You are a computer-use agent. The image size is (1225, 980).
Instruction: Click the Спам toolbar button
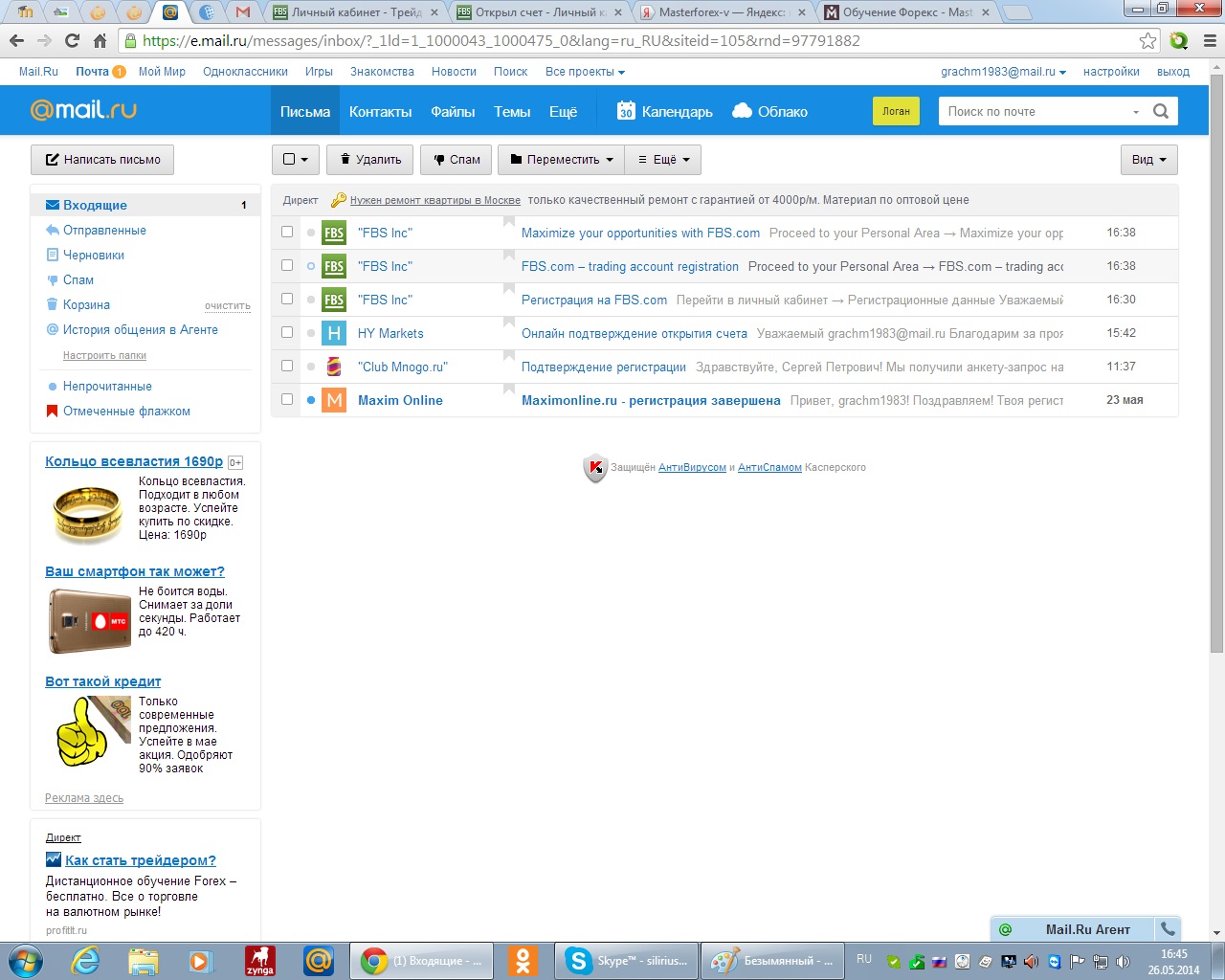pos(457,159)
